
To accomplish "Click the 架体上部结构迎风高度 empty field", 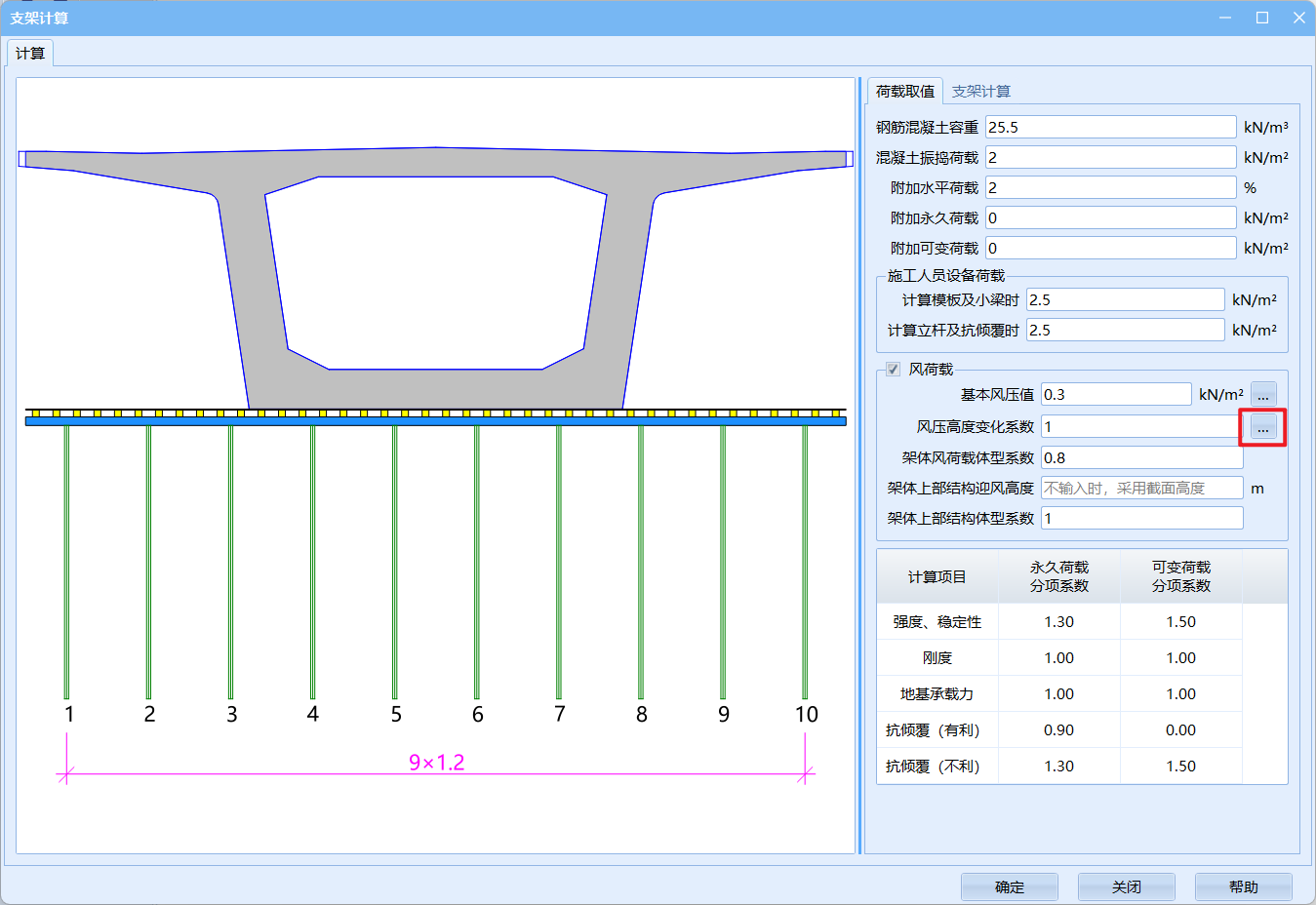I will 1141,489.
